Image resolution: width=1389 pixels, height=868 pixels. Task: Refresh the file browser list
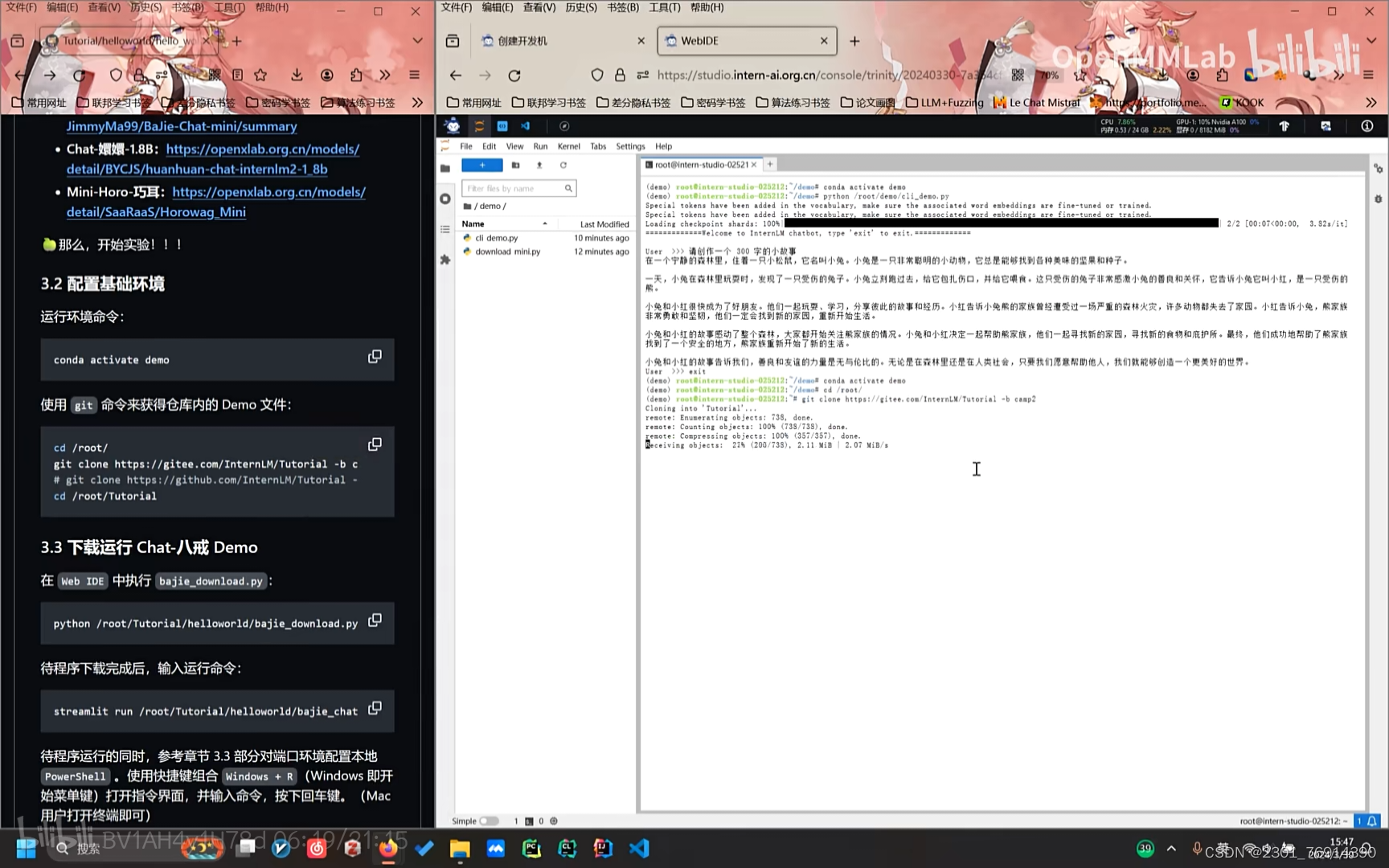[x=563, y=165]
